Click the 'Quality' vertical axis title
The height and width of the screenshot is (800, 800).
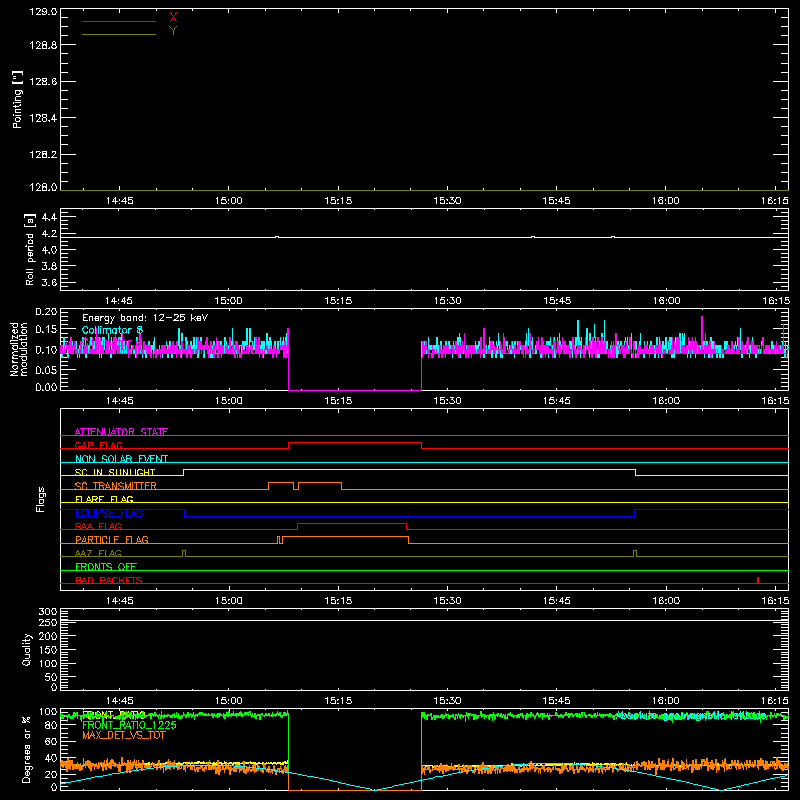point(27,649)
